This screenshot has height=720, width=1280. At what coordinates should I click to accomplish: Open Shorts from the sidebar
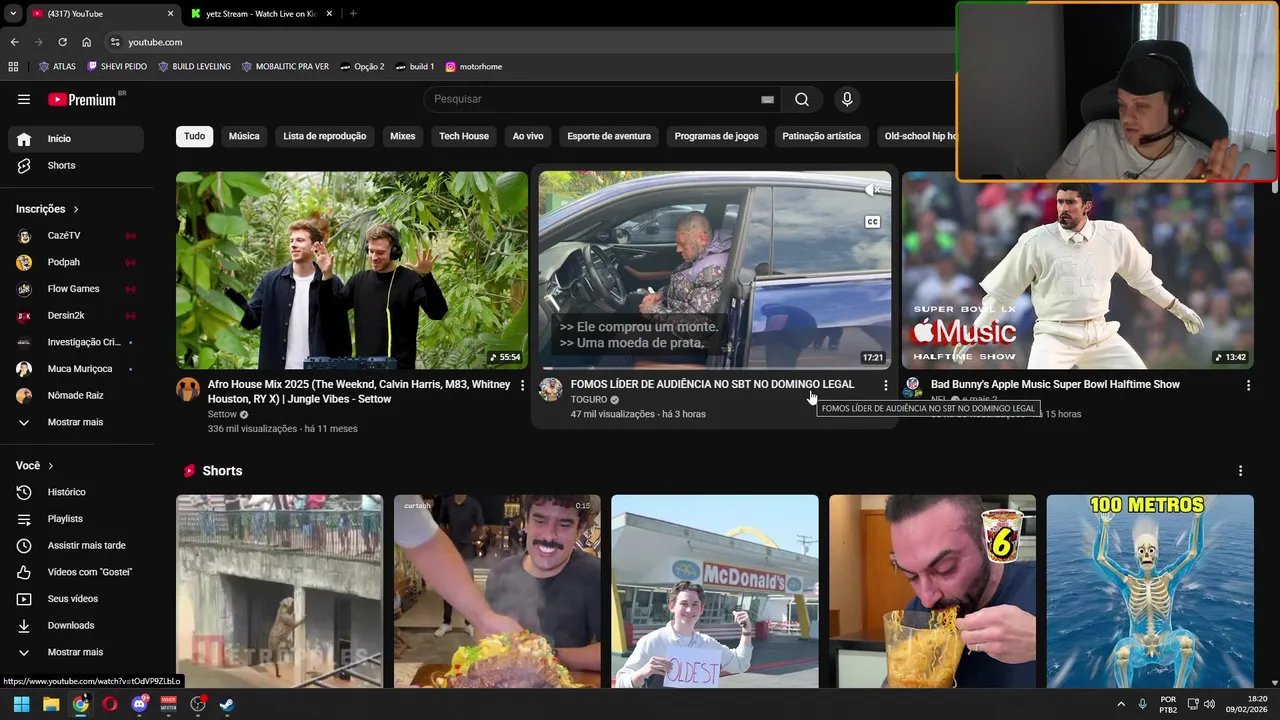pos(76,165)
